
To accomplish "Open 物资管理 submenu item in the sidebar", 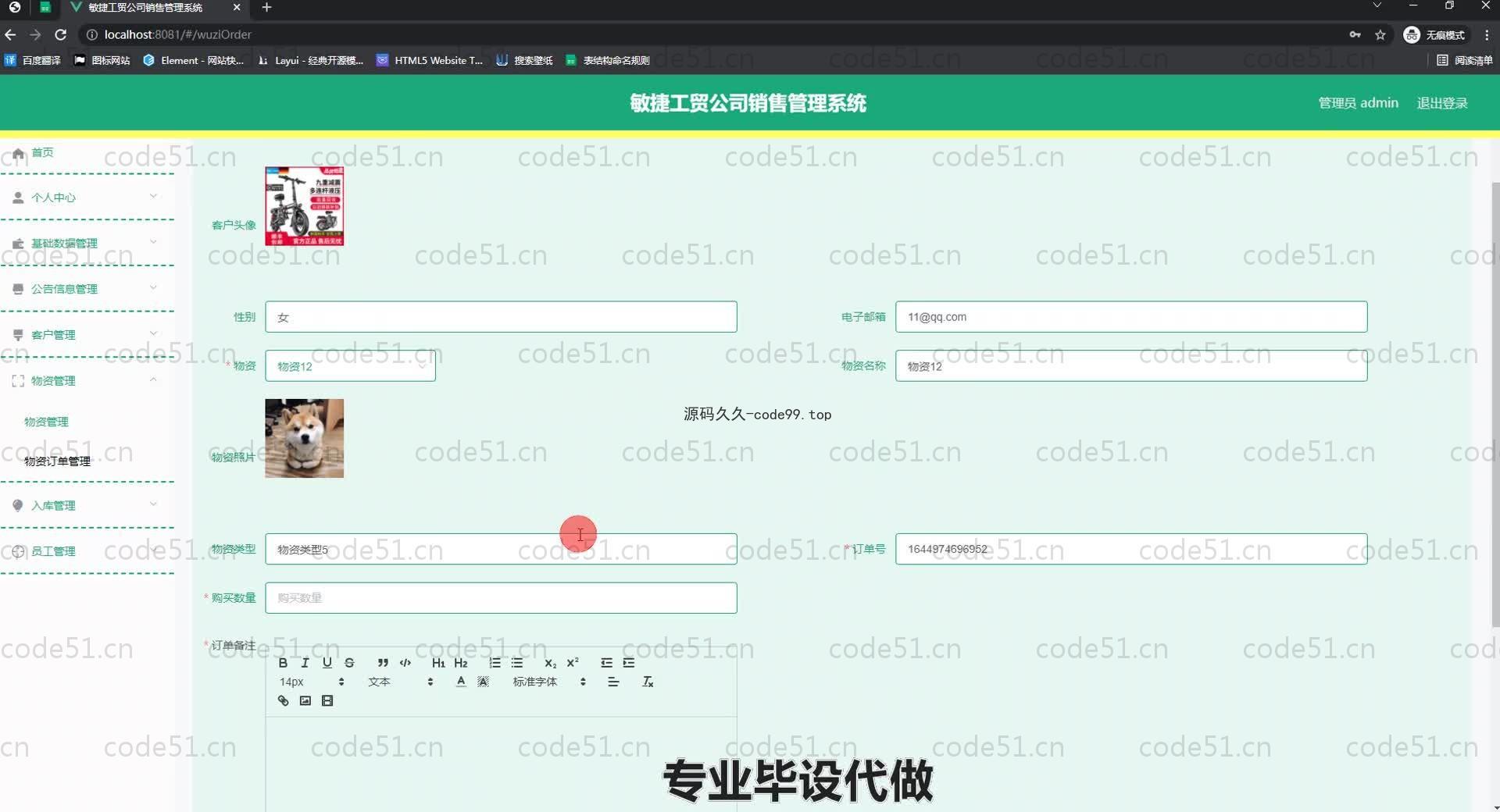I will click(x=46, y=422).
